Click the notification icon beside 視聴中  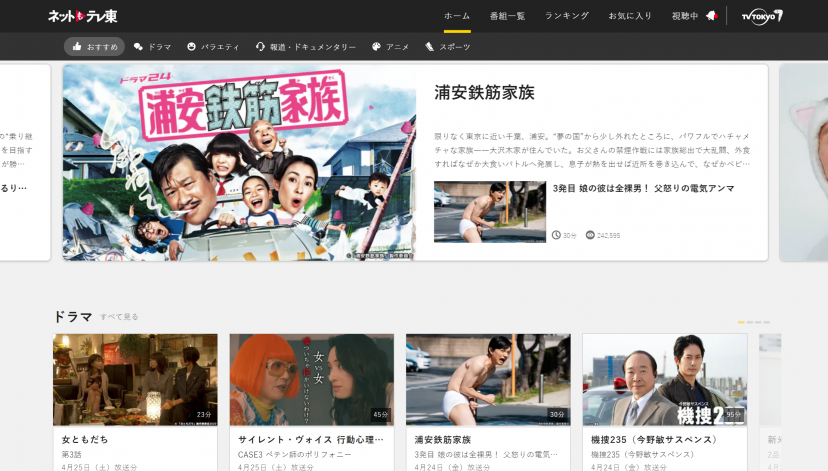[712, 16]
